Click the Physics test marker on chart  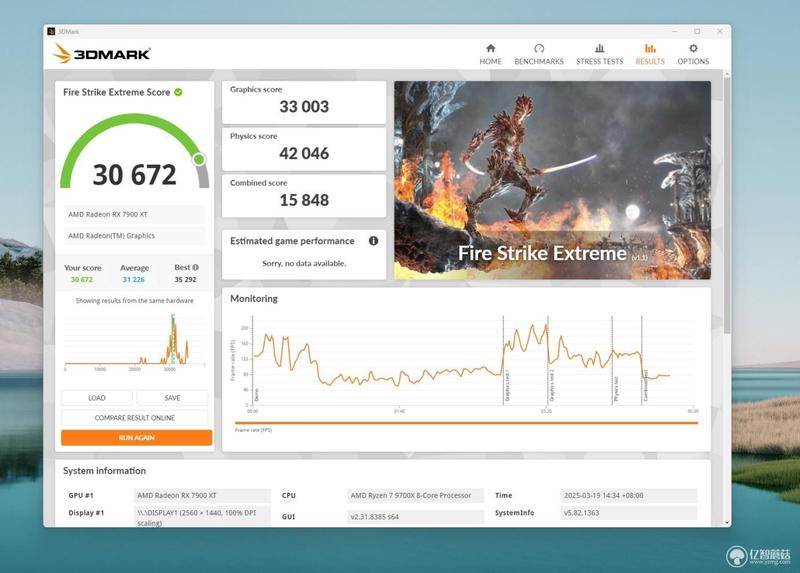[612, 360]
